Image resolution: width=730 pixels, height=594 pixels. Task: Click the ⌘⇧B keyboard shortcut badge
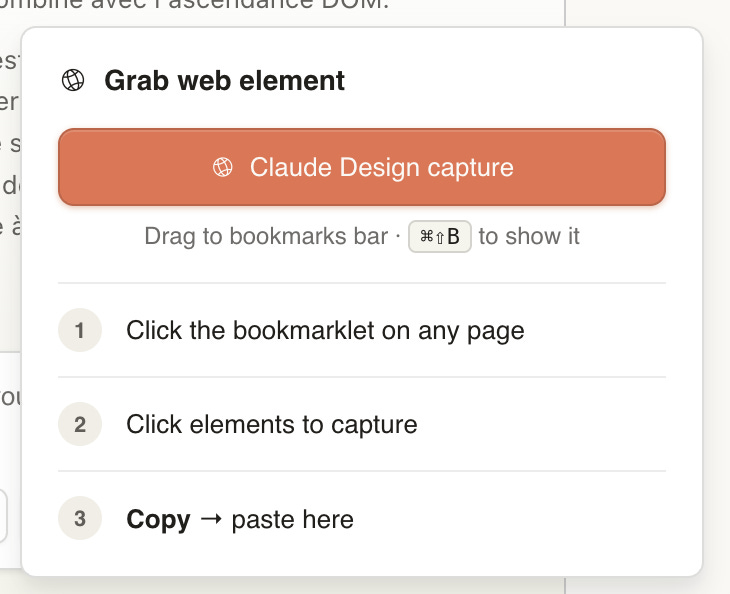click(439, 236)
